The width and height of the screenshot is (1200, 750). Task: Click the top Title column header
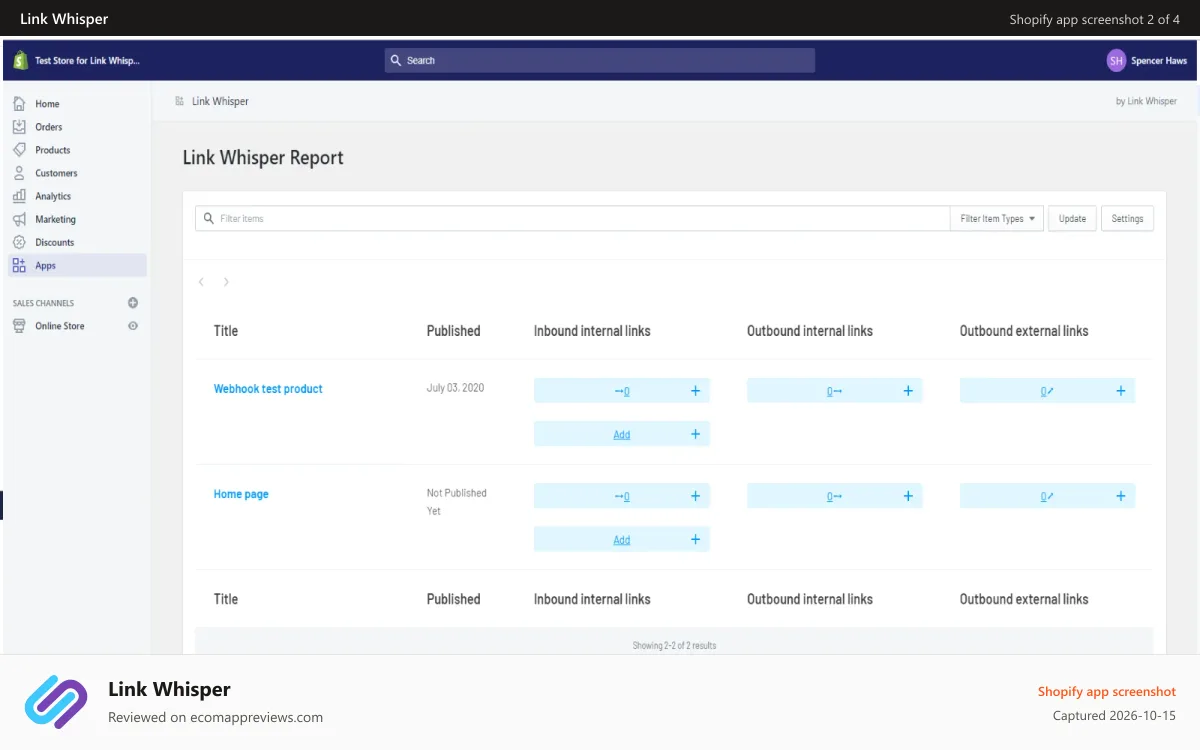coord(226,331)
